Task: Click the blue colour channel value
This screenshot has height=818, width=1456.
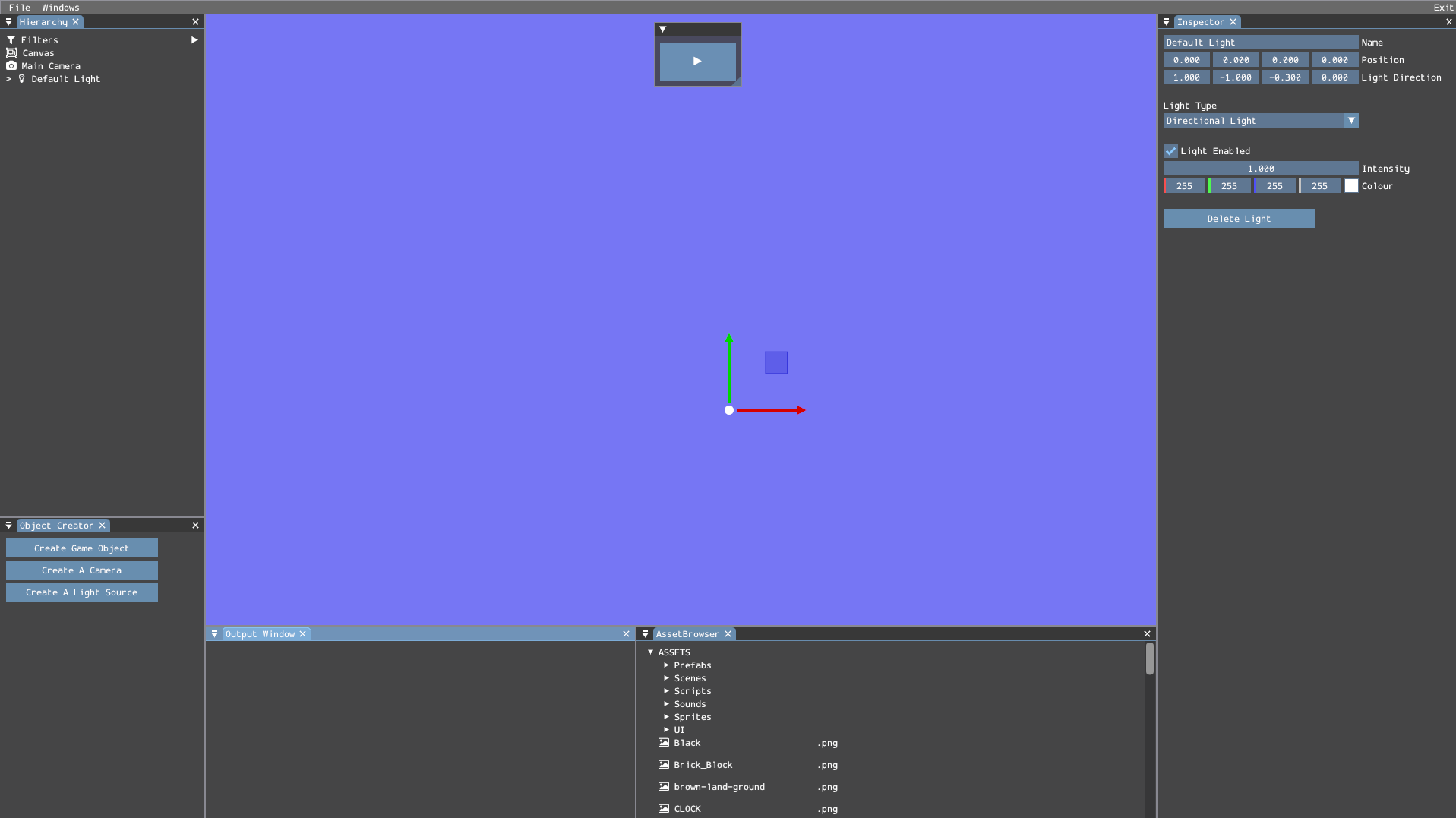Action: [1274, 185]
